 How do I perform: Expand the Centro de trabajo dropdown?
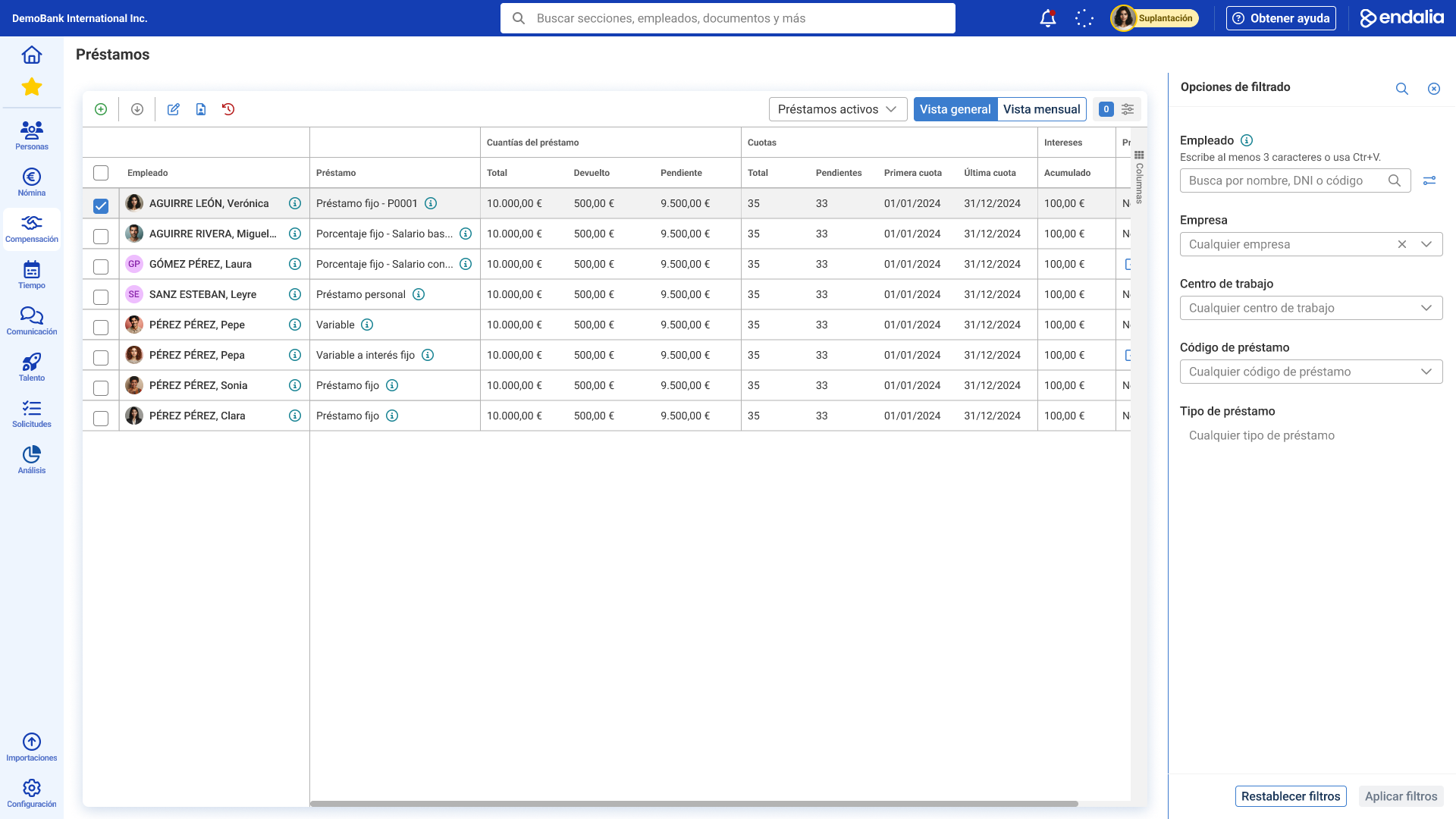[1310, 308]
